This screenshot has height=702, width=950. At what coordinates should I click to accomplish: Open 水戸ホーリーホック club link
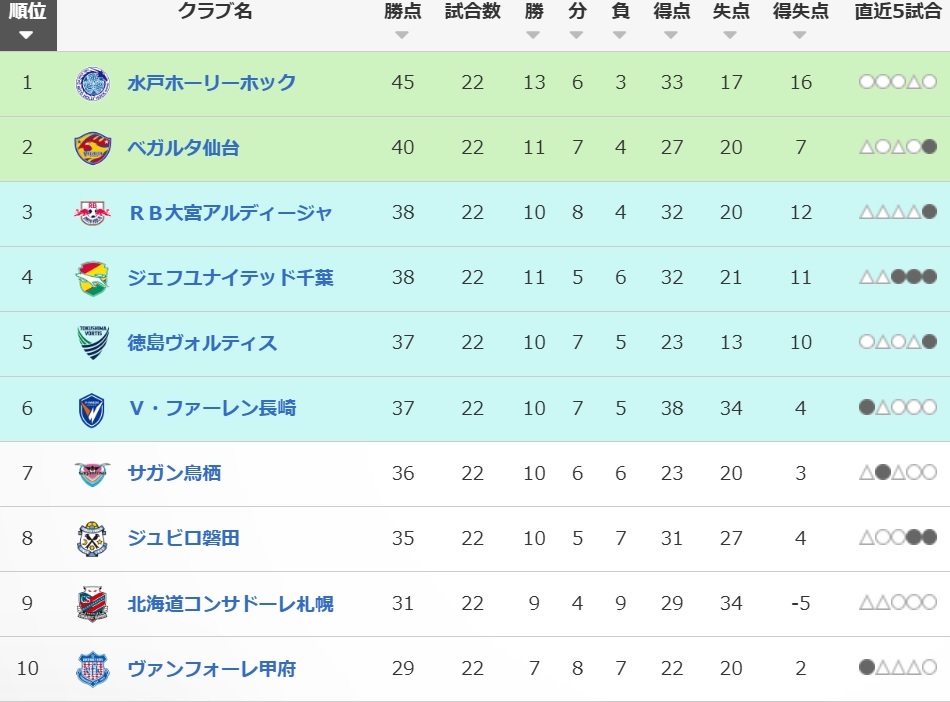click(x=211, y=83)
